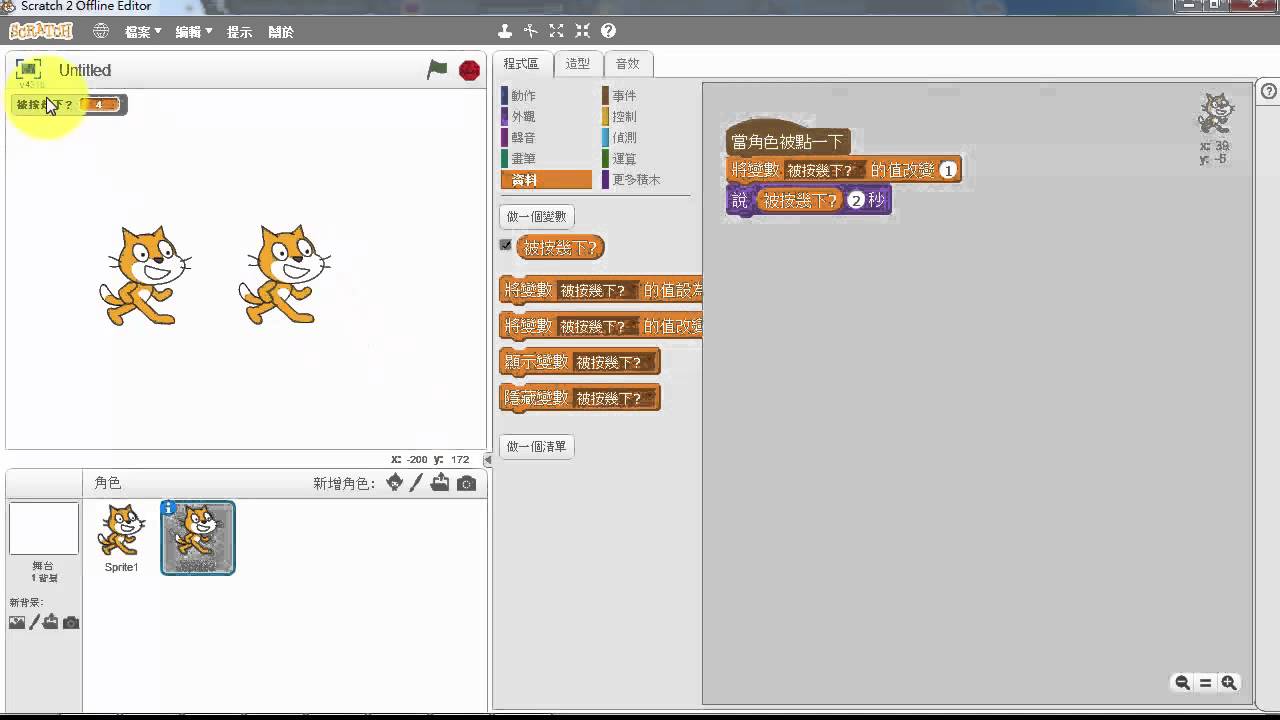Choose a backdrop from library
The image size is (1280, 720).
click(x=17, y=622)
